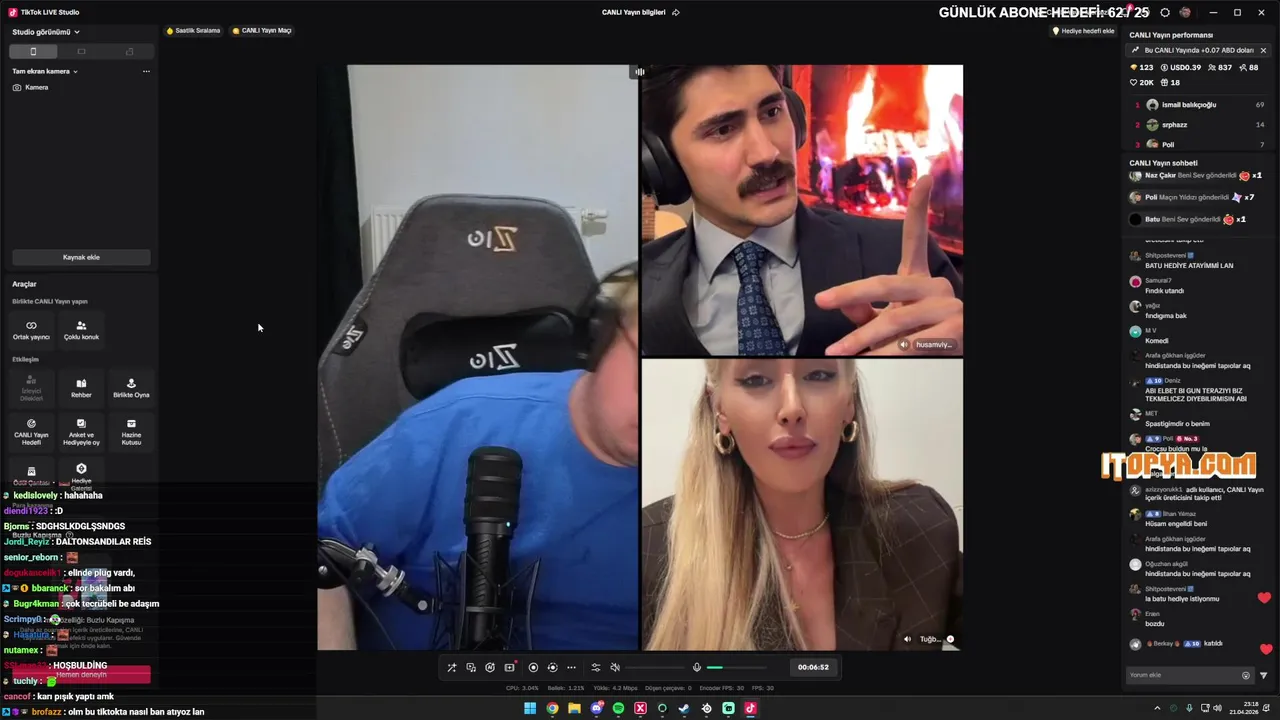Click the dashed-circle clip capture icon

pos(552,667)
